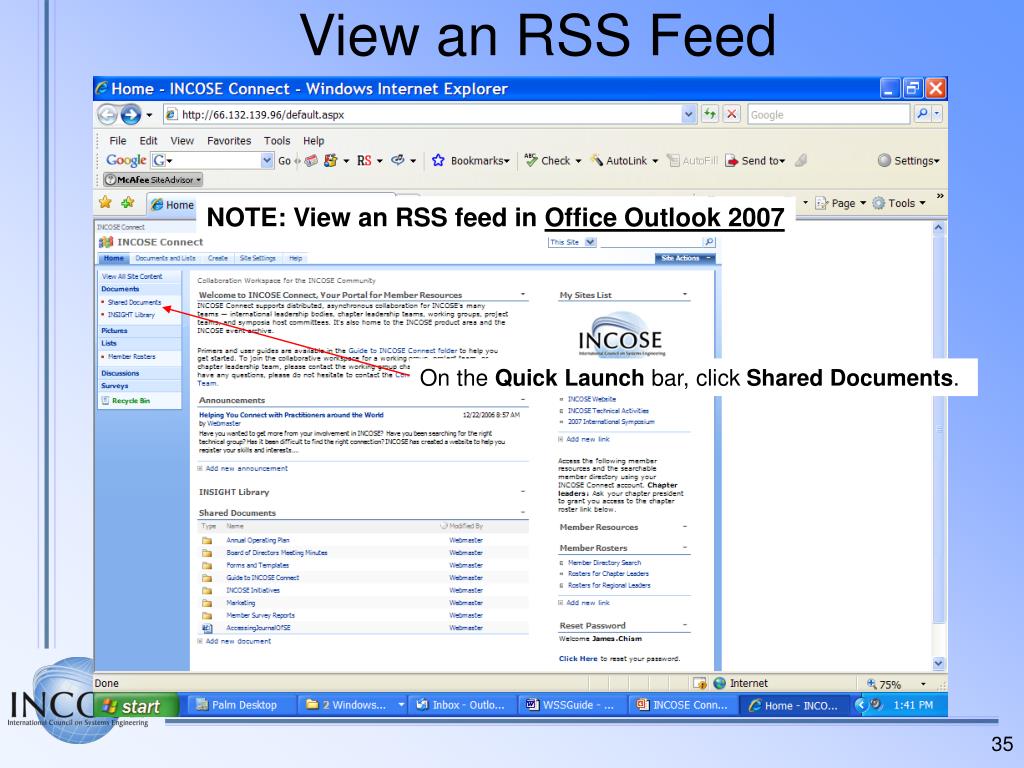Click the Click Here reset password link

tap(578, 659)
